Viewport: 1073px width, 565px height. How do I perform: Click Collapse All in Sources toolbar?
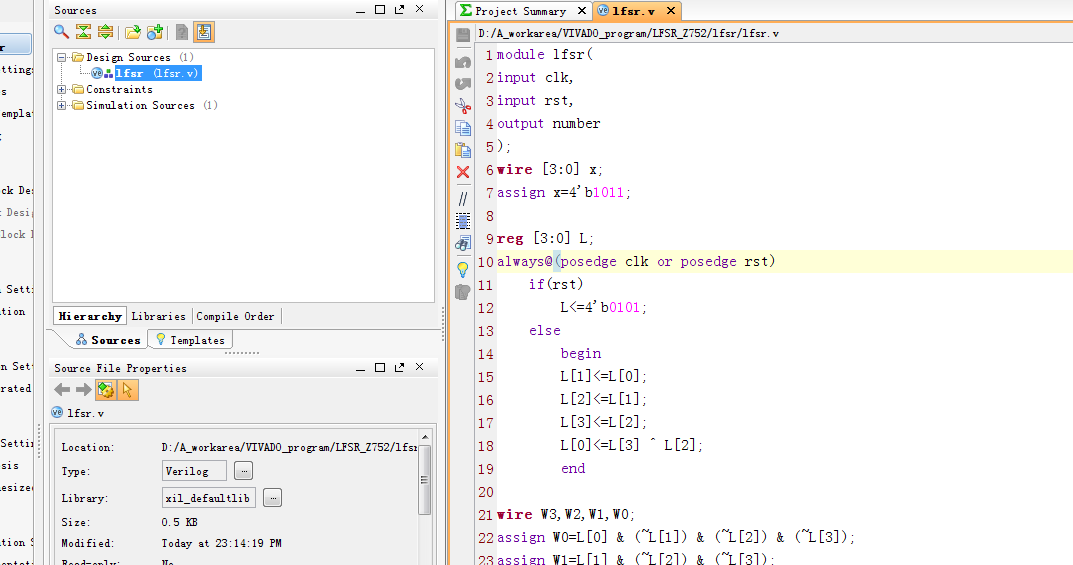click(84, 33)
